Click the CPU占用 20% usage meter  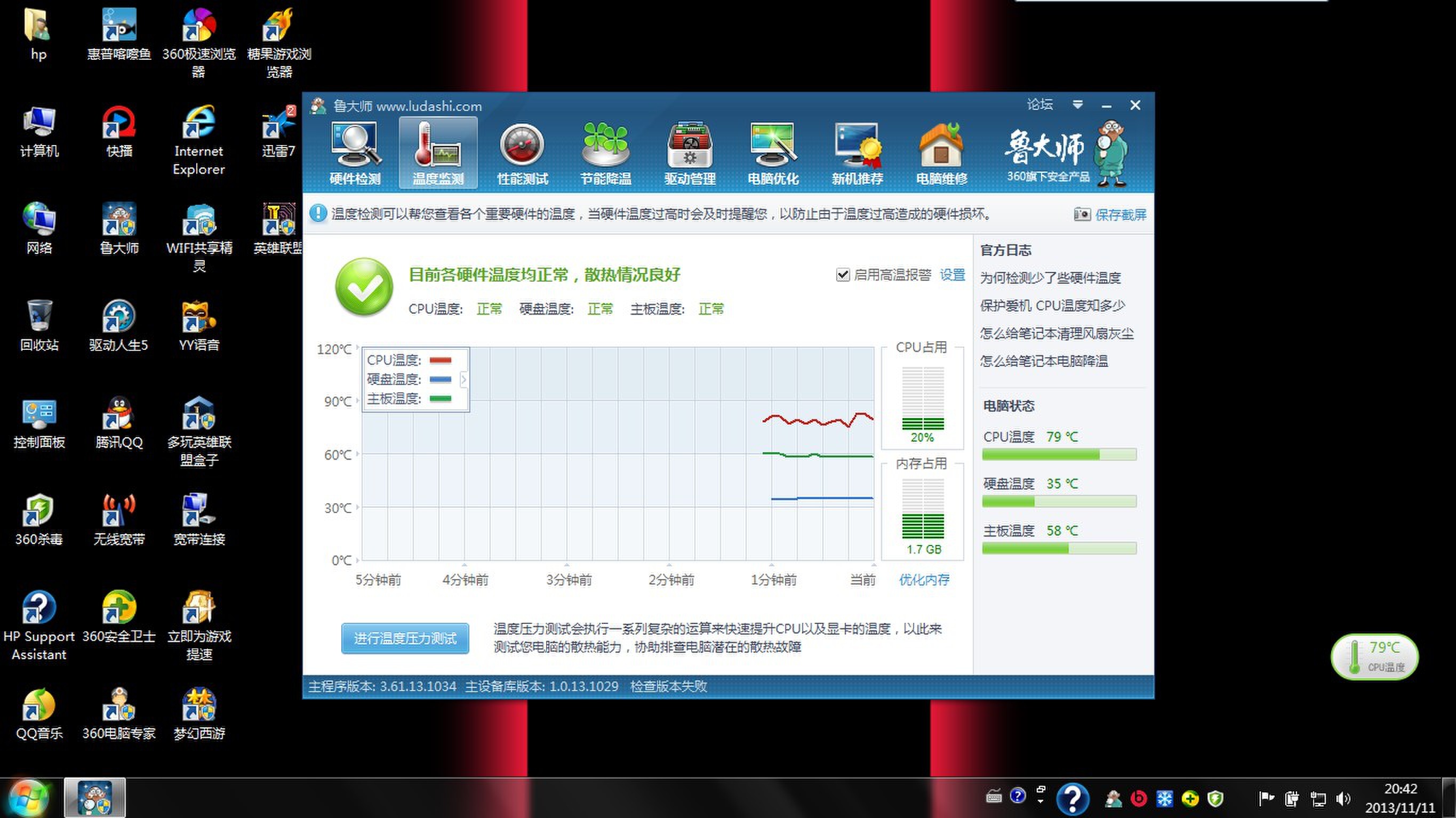pyautogui.click(x=923, y=398)
